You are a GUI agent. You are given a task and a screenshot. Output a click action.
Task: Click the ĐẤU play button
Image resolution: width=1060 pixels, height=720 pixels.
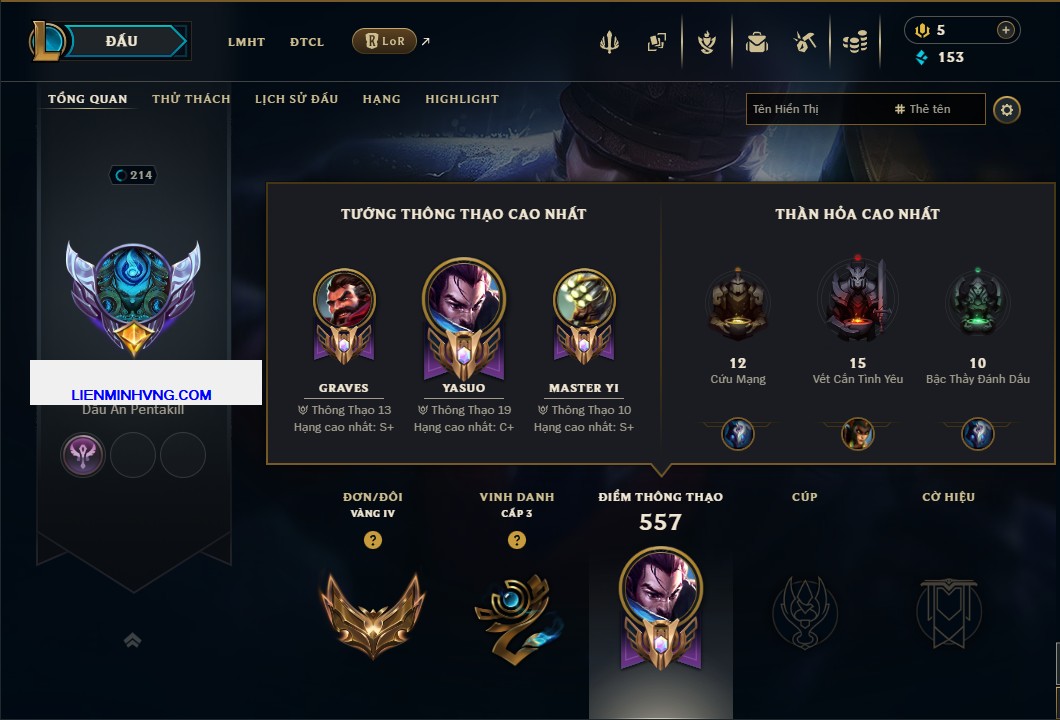(x=122, y=41)
